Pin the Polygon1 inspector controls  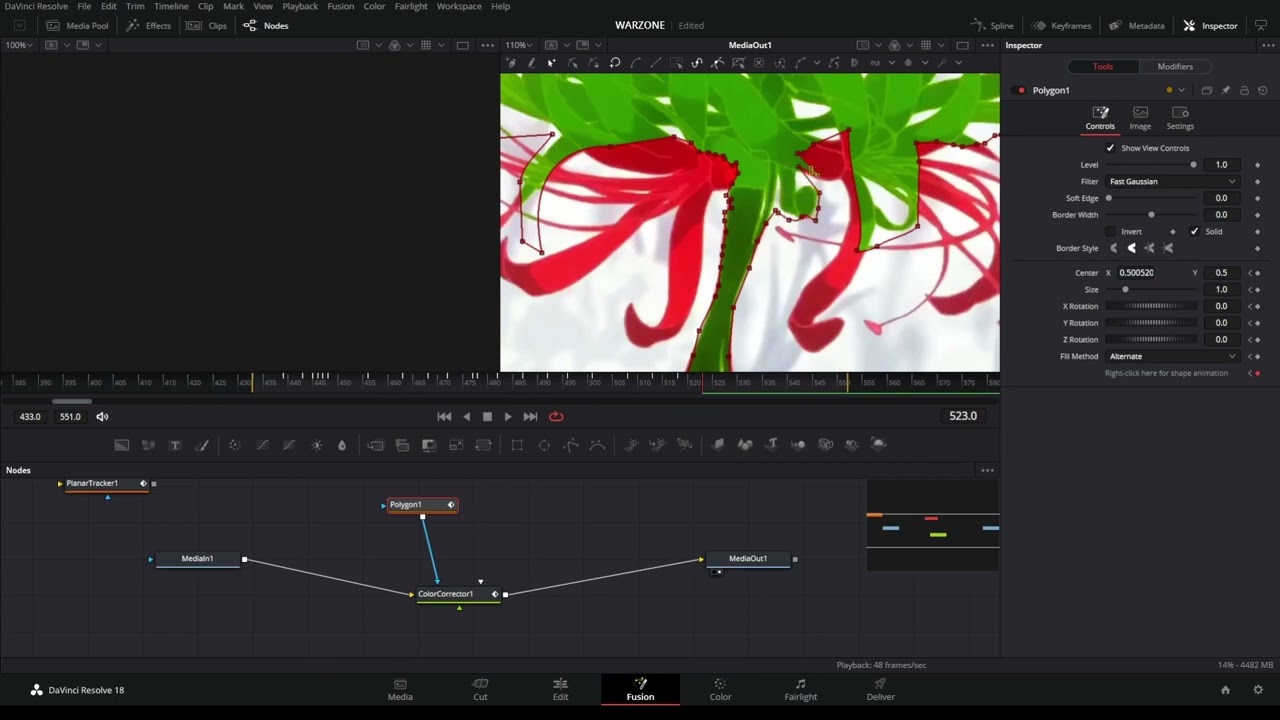(x=1226, y=90)
